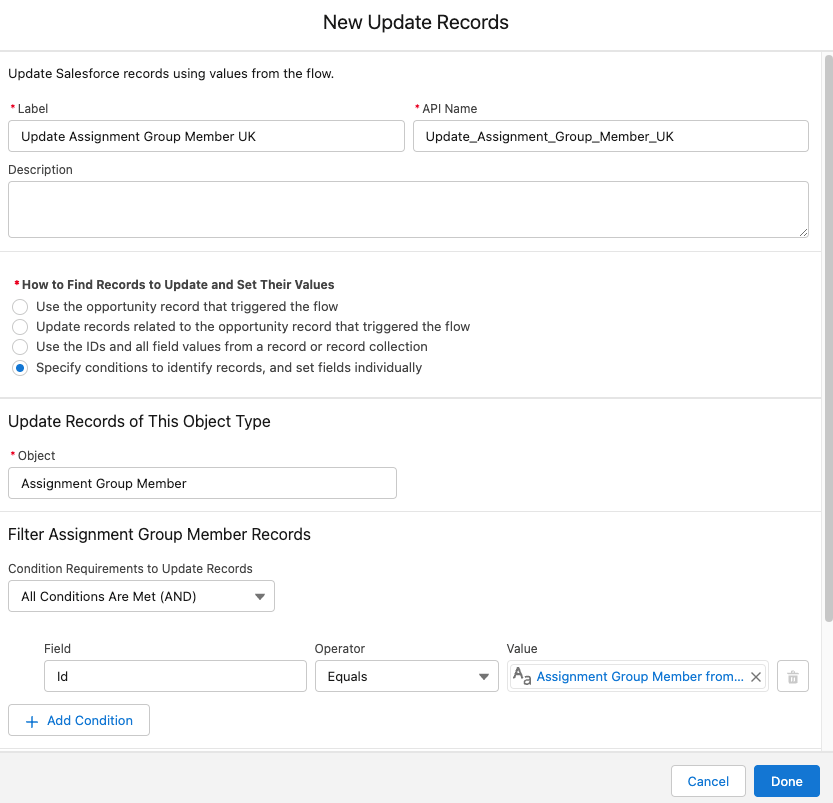Screen dimensions: 833x803
Task: Click the text-type icon in Value field
Action: pos(522,677)
